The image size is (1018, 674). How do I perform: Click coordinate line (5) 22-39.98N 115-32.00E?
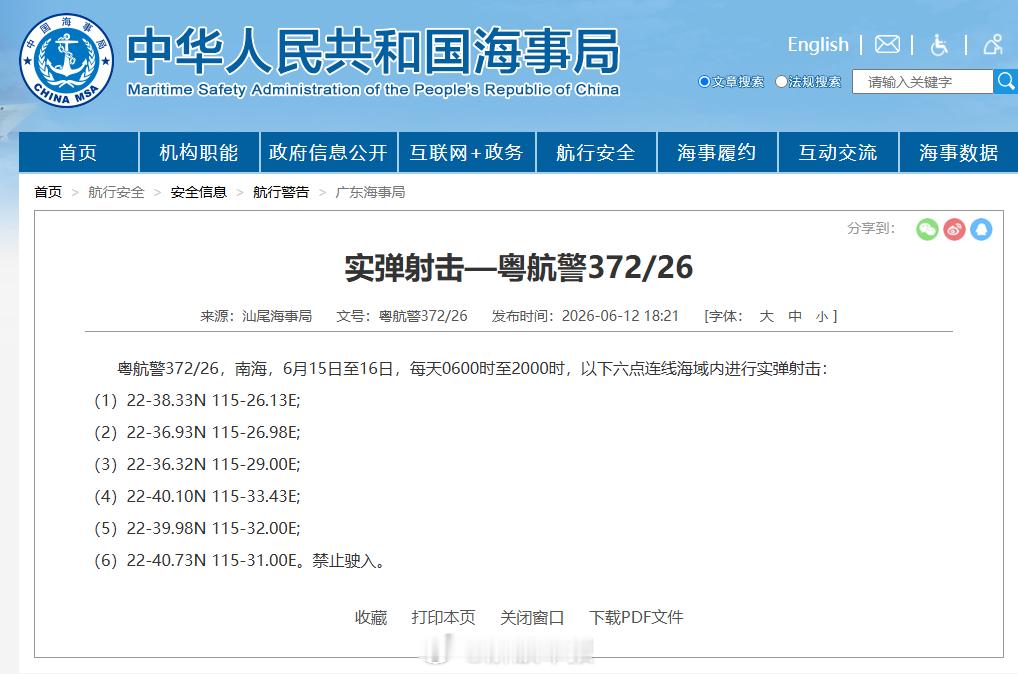pos(197,528)
